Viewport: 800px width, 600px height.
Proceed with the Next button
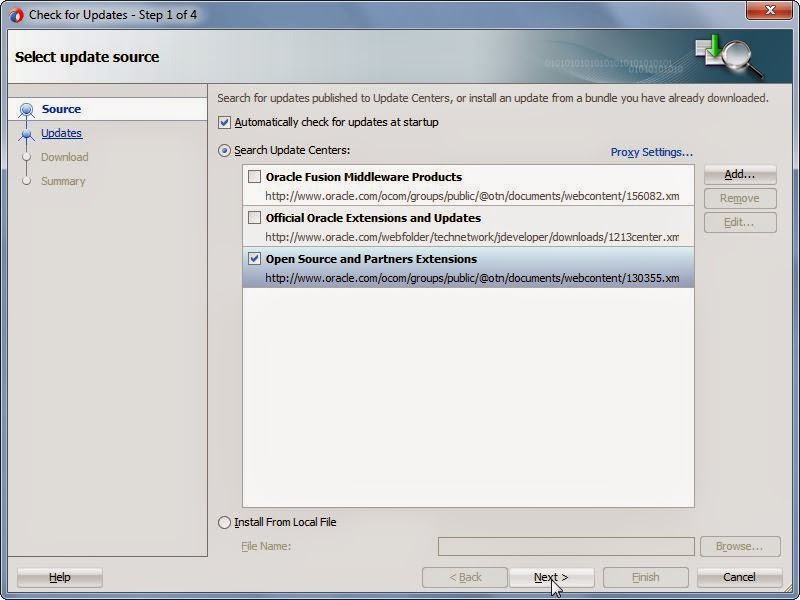pos(551,578)
